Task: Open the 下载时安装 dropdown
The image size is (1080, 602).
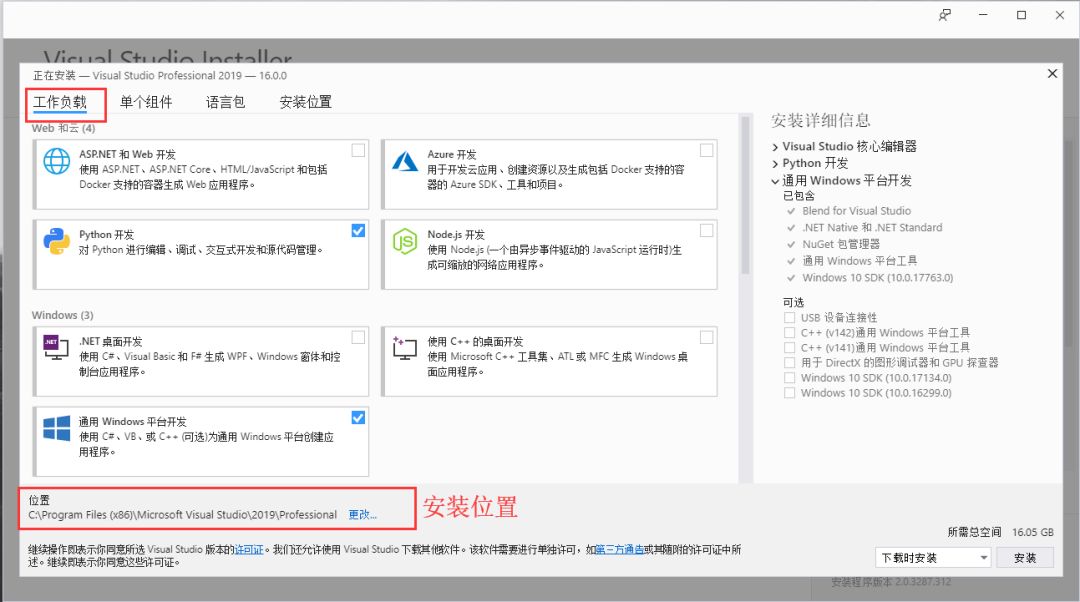Action: click(x=933, y=557)
